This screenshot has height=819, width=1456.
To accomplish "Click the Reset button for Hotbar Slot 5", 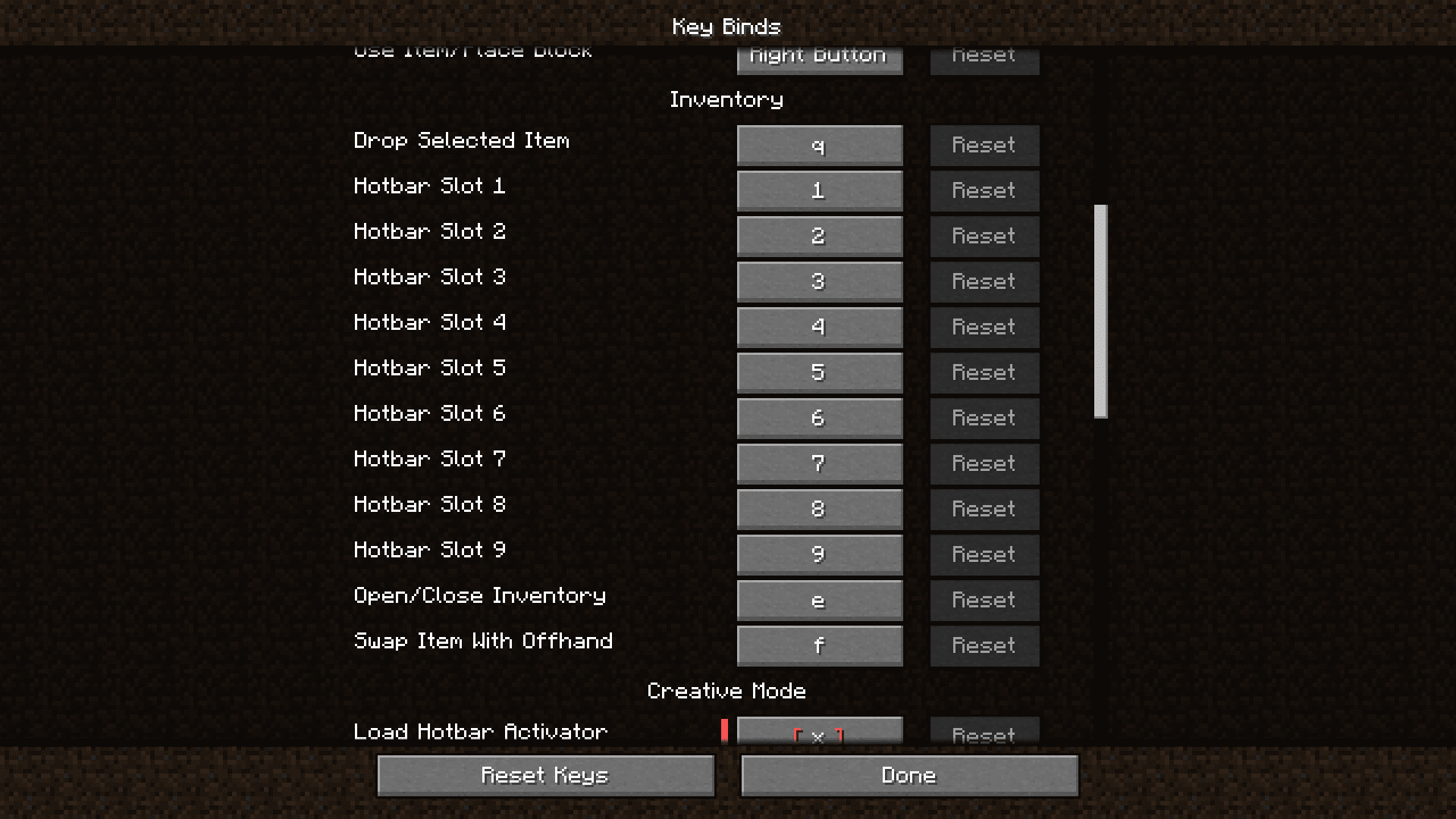I will [x=983, y=372].
